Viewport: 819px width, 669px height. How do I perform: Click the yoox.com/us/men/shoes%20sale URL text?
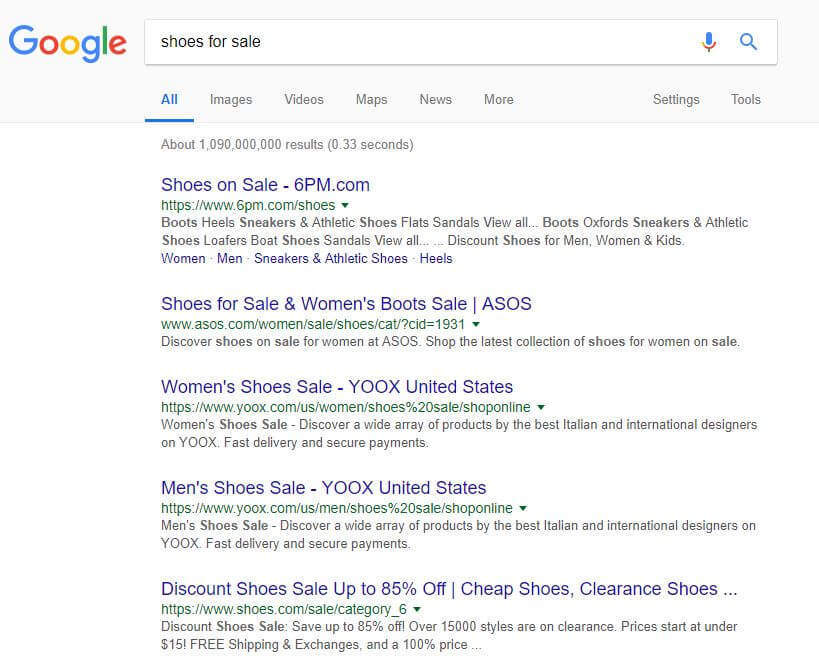pos(337,508)
